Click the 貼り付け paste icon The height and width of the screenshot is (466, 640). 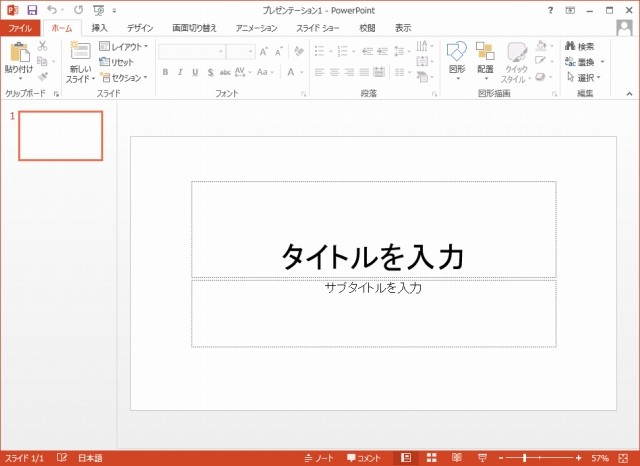pos(19,53)
